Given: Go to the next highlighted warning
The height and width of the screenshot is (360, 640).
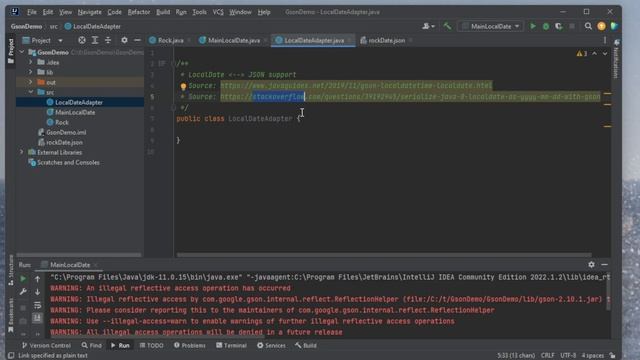Looking at the screenshot, I should click(605, 53).
